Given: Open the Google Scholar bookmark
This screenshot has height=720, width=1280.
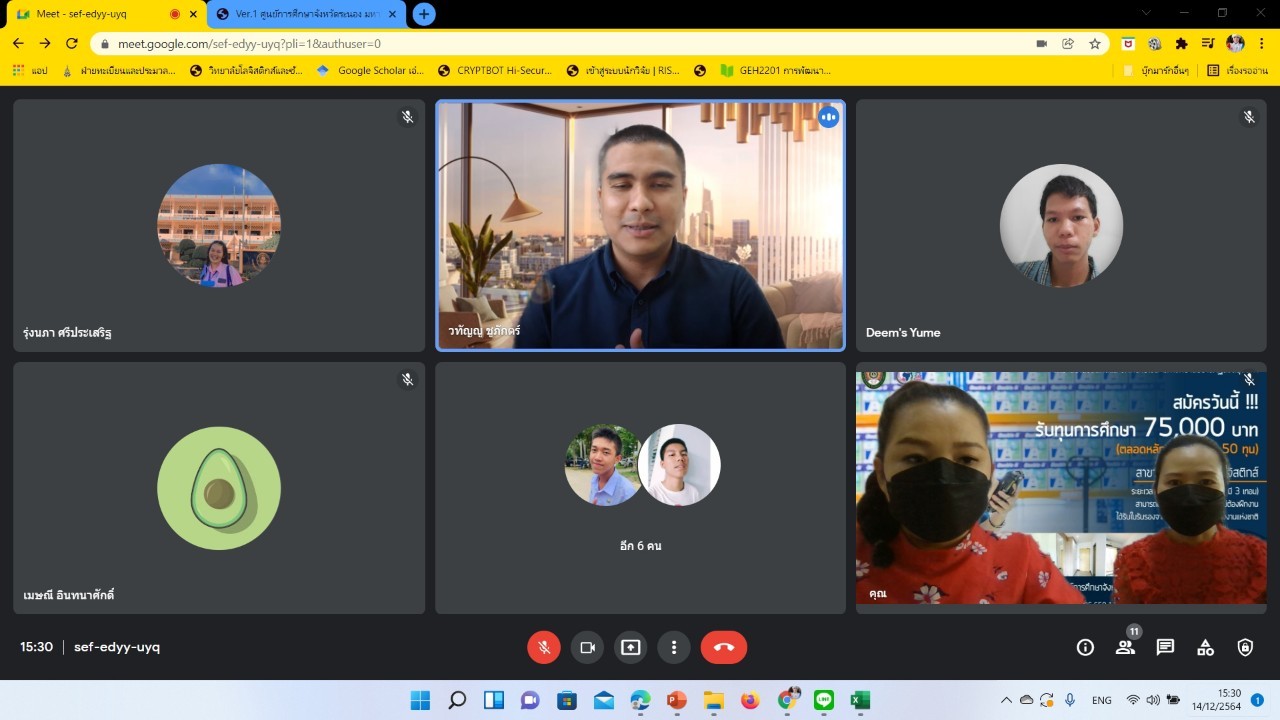Looking at the screenshot, I should pyautogui.click(x=370, y=71).
